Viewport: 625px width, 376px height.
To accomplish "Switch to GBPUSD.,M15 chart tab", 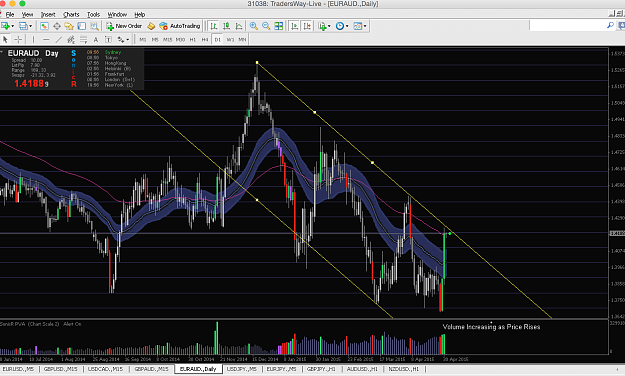I will 61,369.
